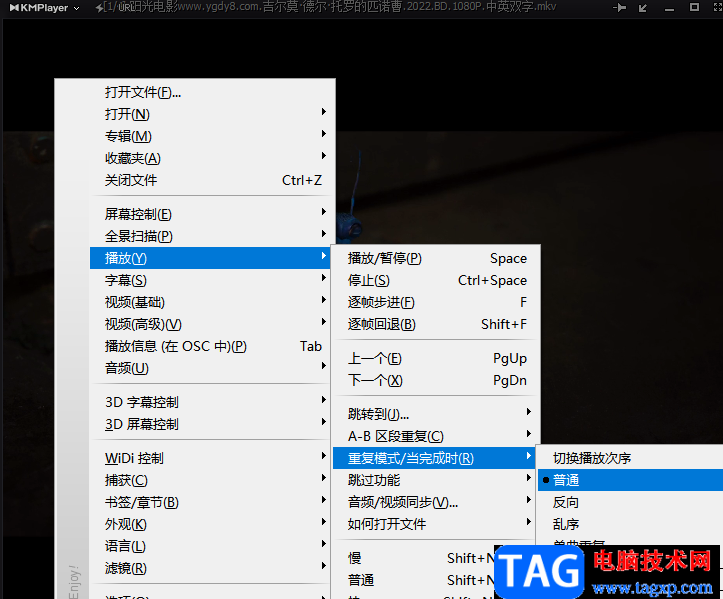The height and width of the screenshot is (599, 723).
Task: Choose 打开文件(F)... from the context menu
Action: (x=210, y=92)
